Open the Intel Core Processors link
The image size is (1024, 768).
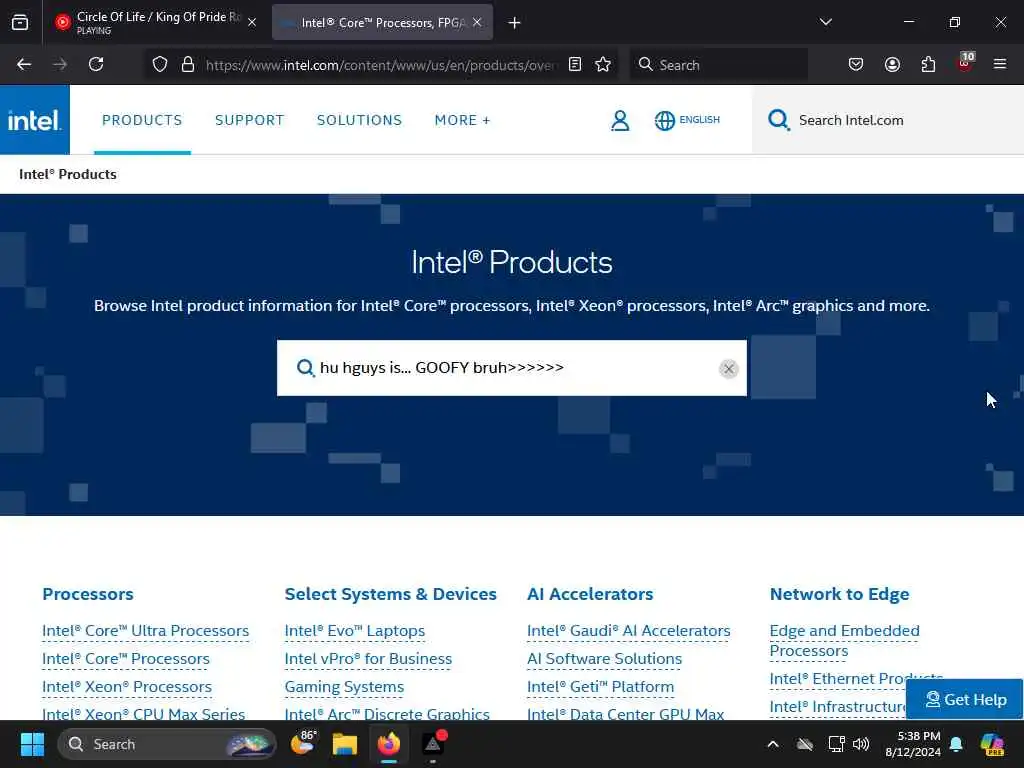[x=125, y=659]
